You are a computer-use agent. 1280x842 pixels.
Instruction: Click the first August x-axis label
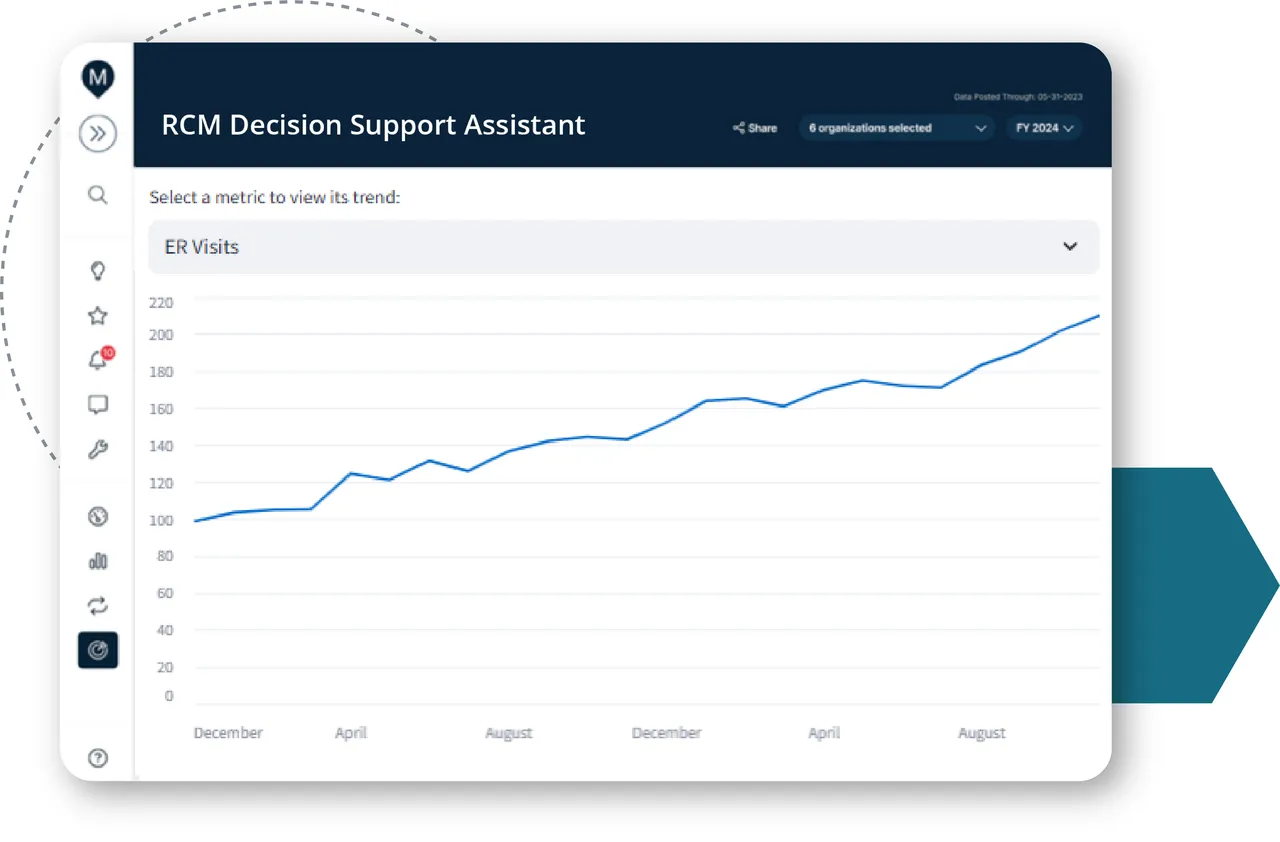pyautogui.click(x=509, y=733)
